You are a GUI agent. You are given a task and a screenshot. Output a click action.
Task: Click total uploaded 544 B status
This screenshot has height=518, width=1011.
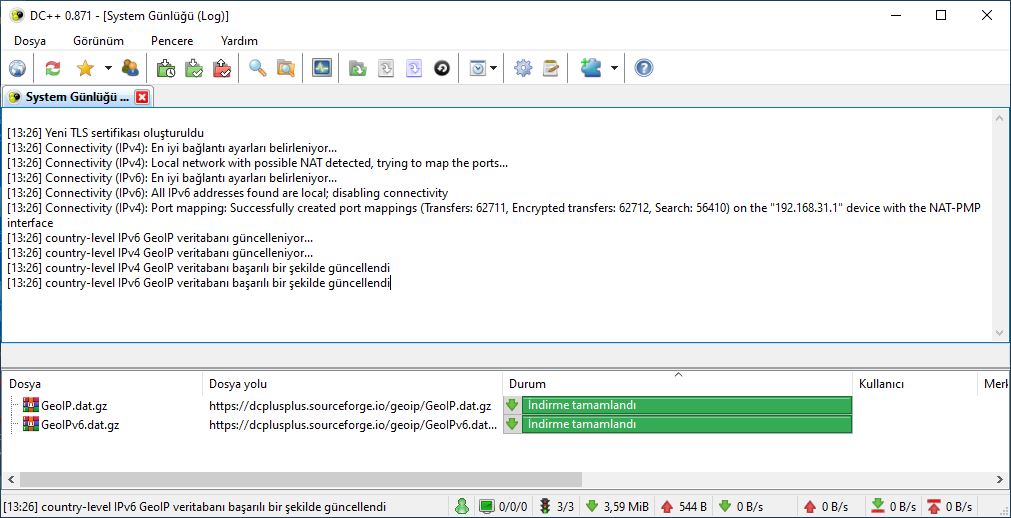(683, 506)
